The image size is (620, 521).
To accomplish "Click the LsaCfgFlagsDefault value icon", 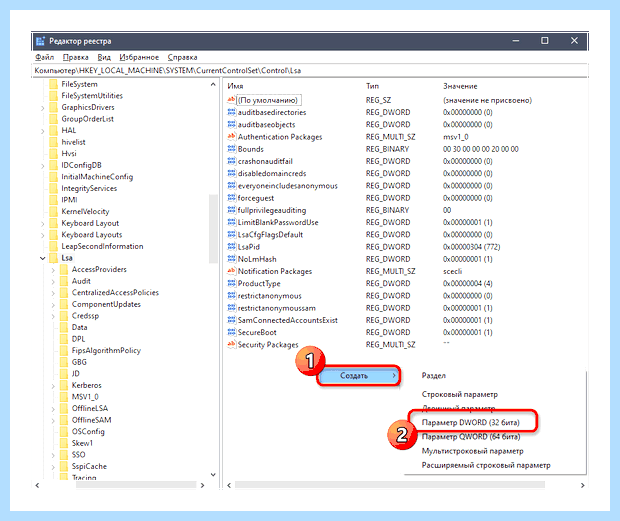I will (231, 235).
